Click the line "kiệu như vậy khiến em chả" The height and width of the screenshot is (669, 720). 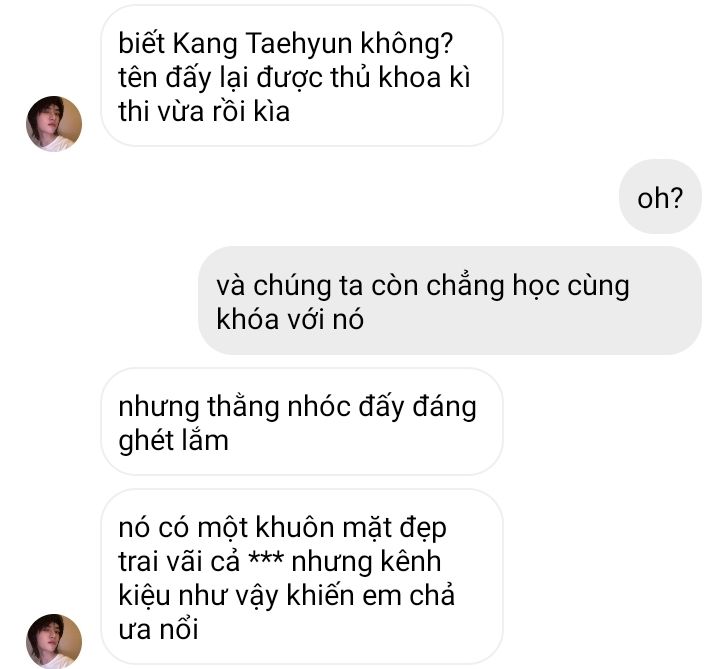(287, 596)
